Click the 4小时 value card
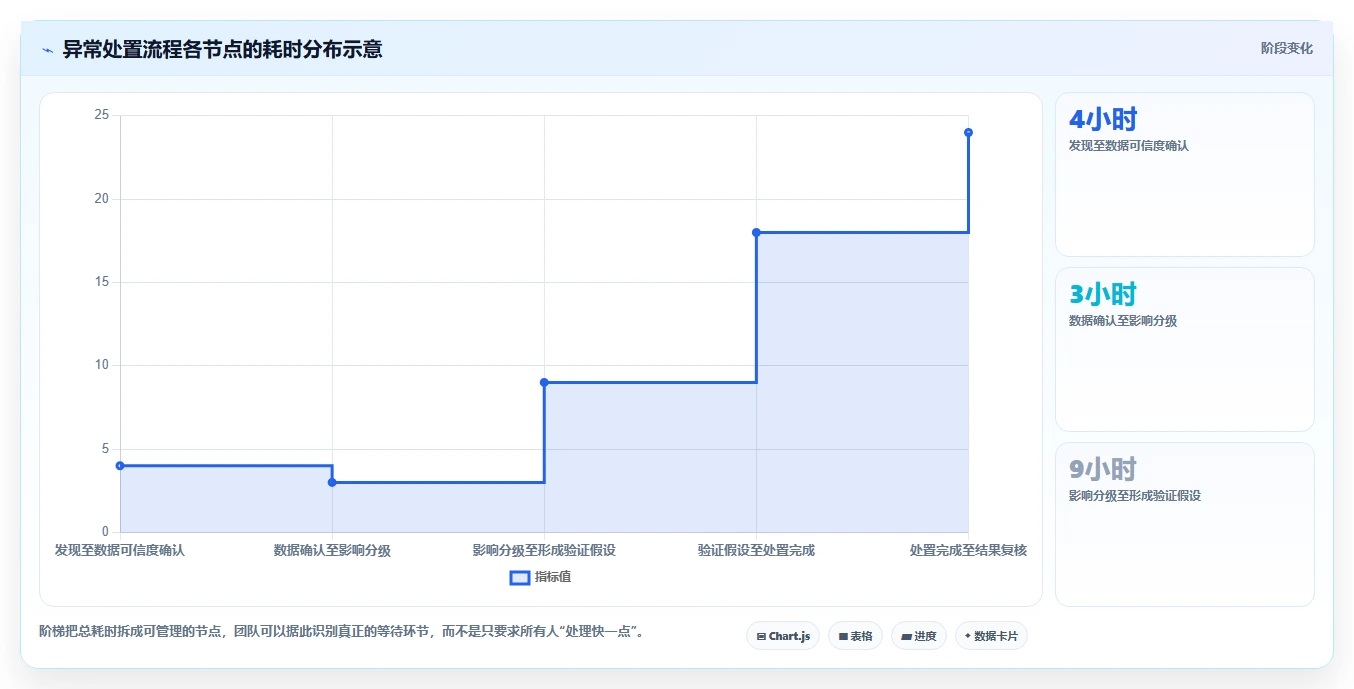This screenshot has width=1354, height=689. [x=1185, y=174]
